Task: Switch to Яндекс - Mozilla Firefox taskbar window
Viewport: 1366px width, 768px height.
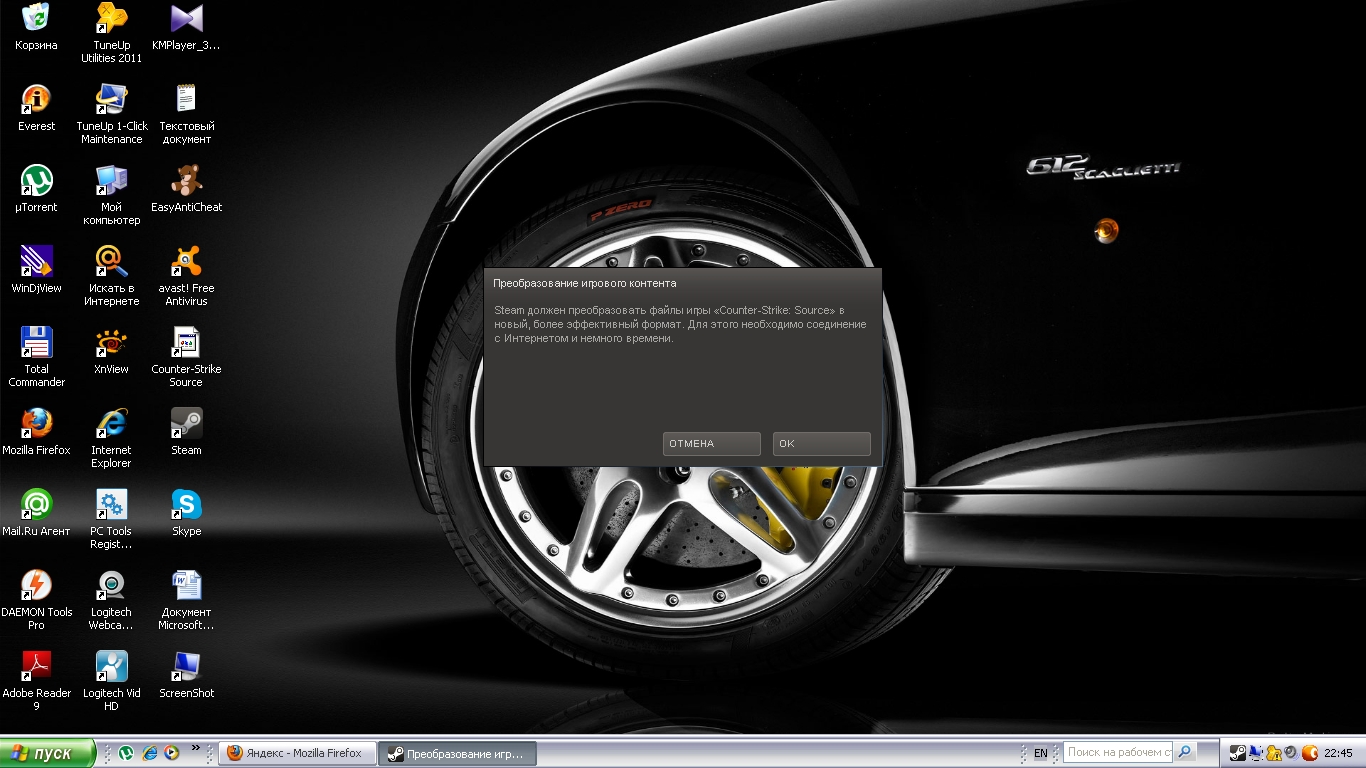Action: [296, 753]
